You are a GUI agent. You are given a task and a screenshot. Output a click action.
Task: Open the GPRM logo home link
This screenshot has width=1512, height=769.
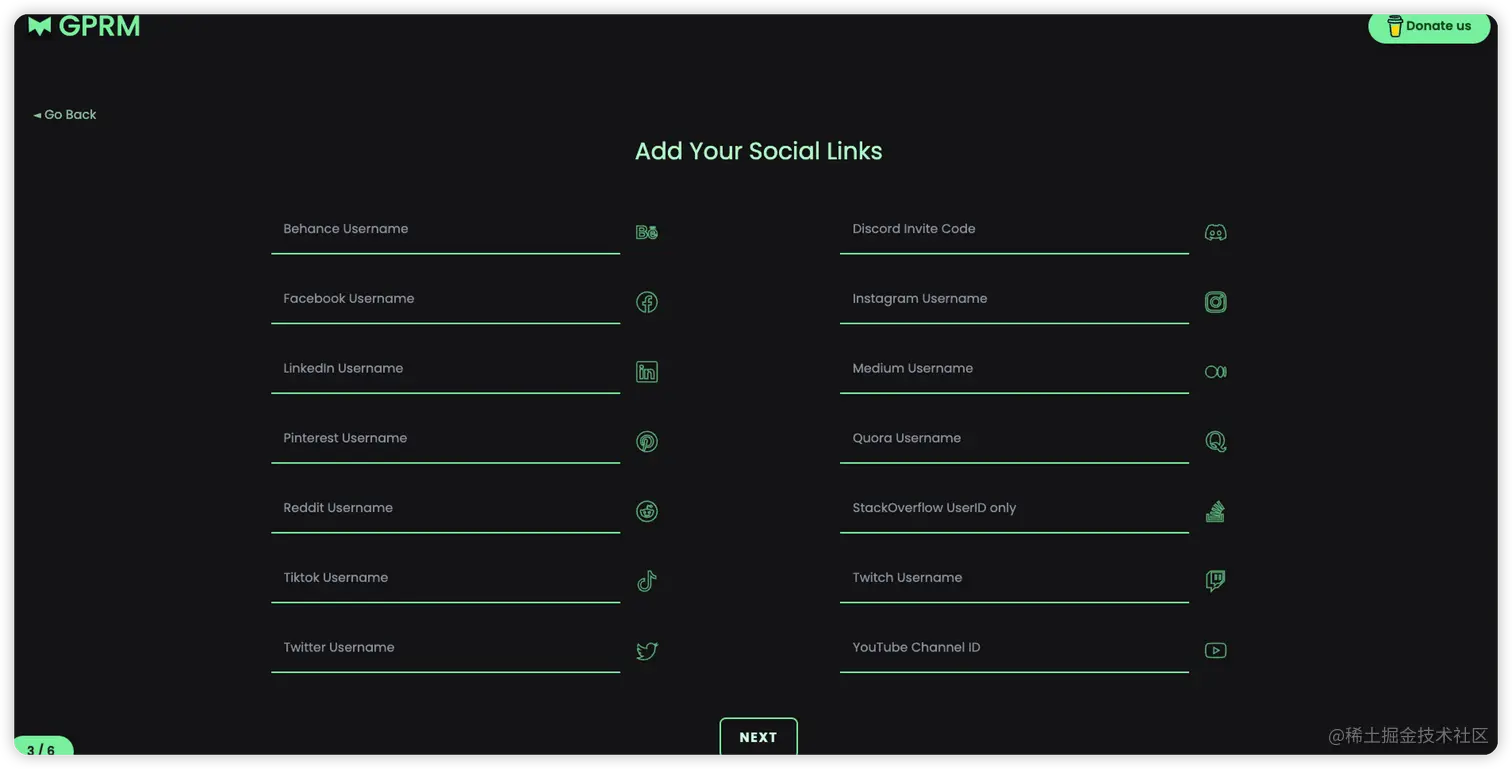(84, 26)
